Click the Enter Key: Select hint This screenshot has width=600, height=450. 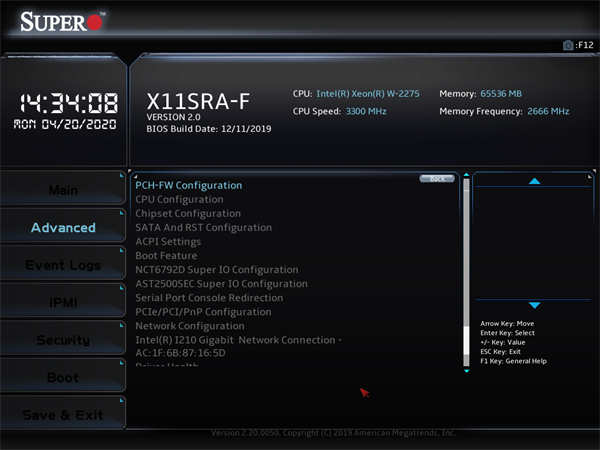(x=507, y=333)
